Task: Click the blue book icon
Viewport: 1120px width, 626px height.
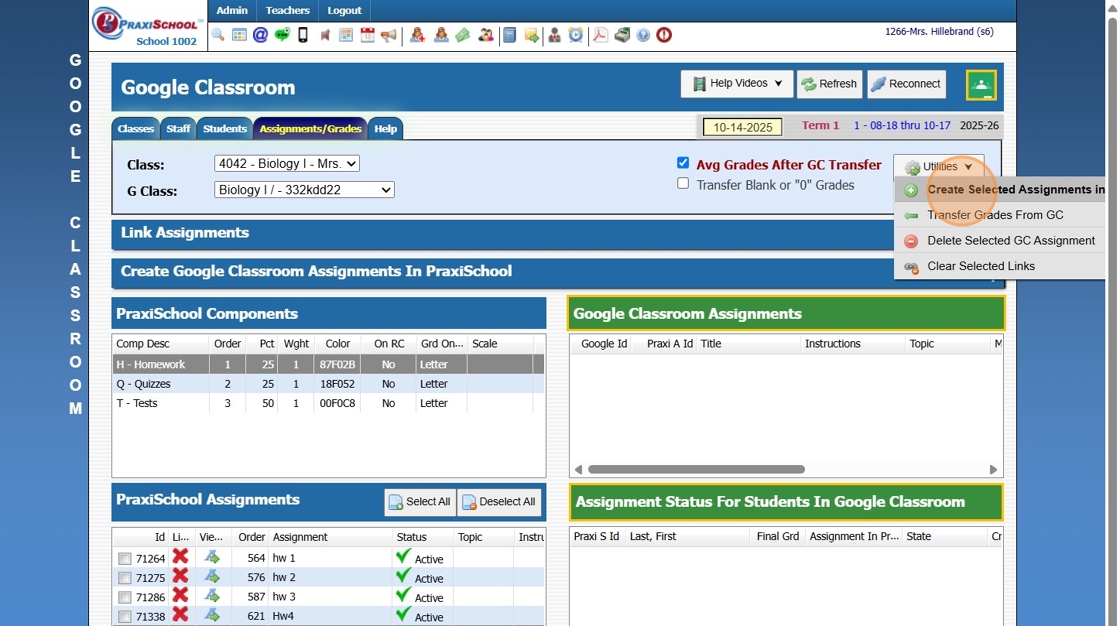Action: pyautogui.click(x=509, y=35)
